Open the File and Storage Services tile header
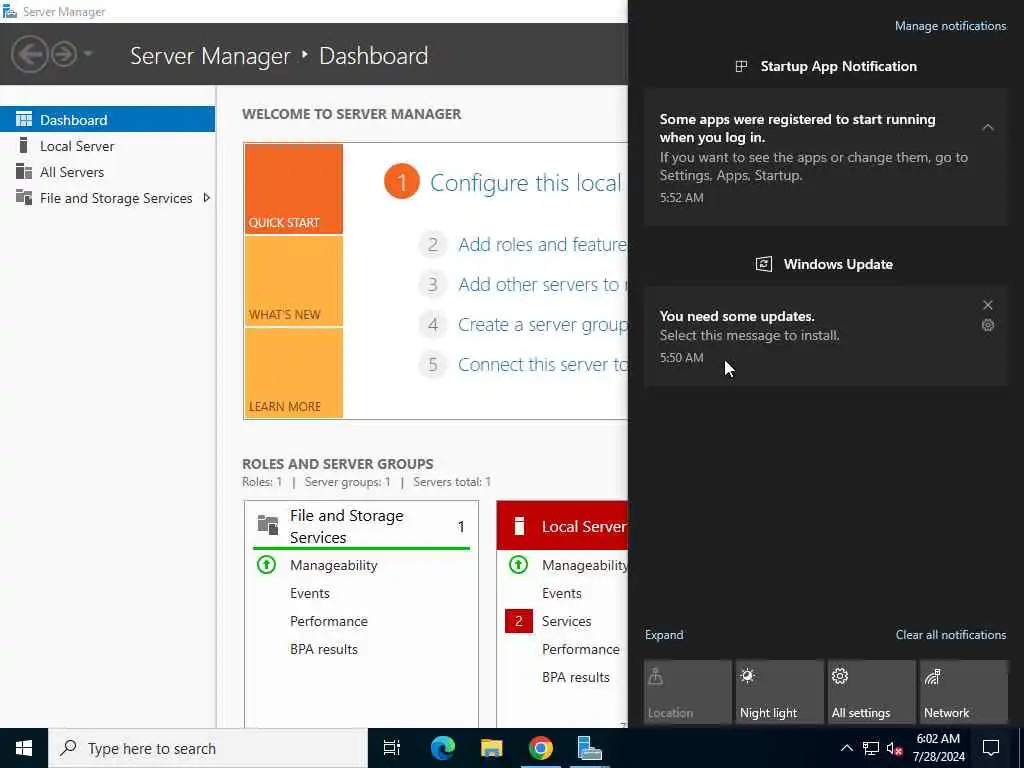Screen dimensions: 1024x768 (x=361, y=526)
